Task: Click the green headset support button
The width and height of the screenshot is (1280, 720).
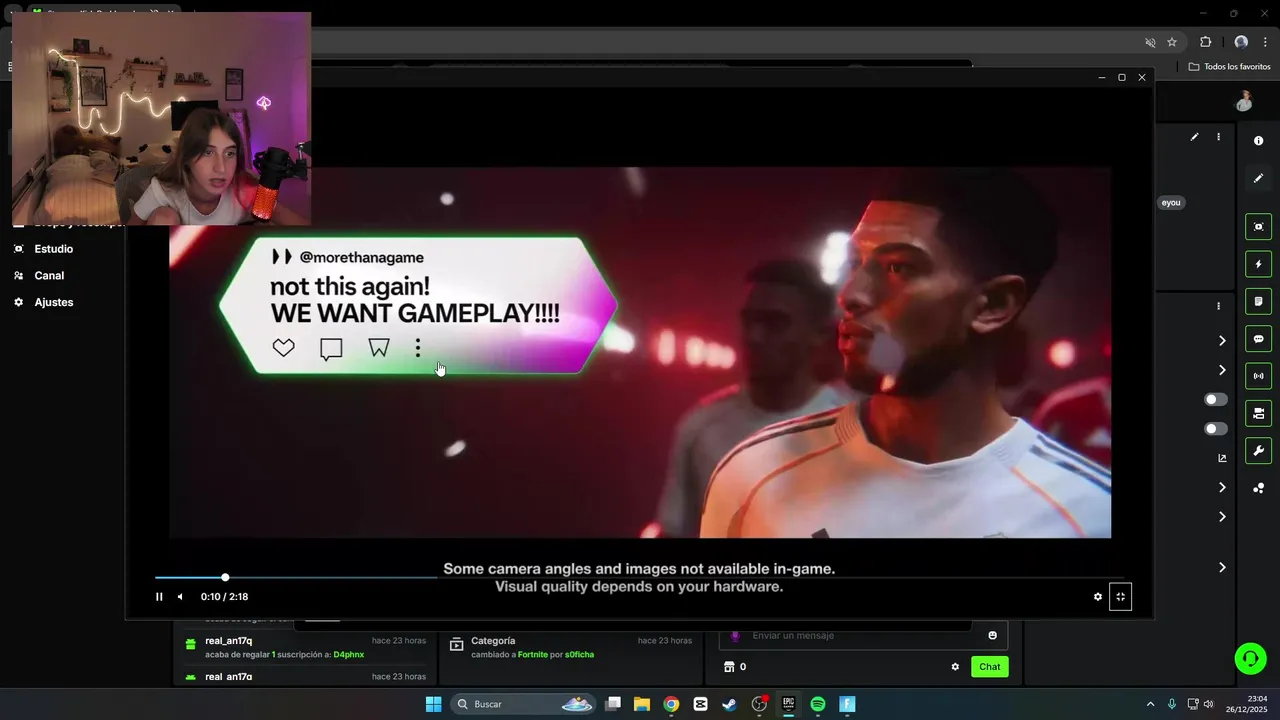Action: click(x=1250, y=658)
